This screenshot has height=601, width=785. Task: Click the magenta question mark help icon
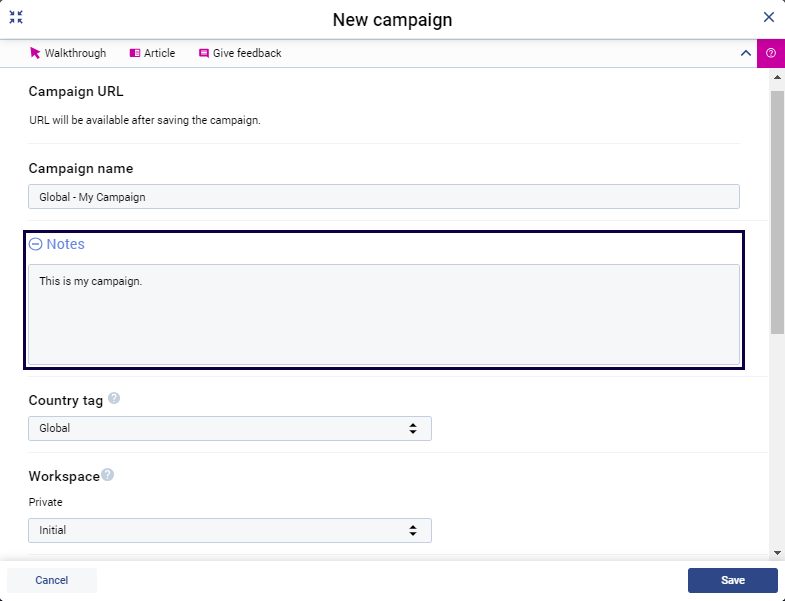point(771,53)
